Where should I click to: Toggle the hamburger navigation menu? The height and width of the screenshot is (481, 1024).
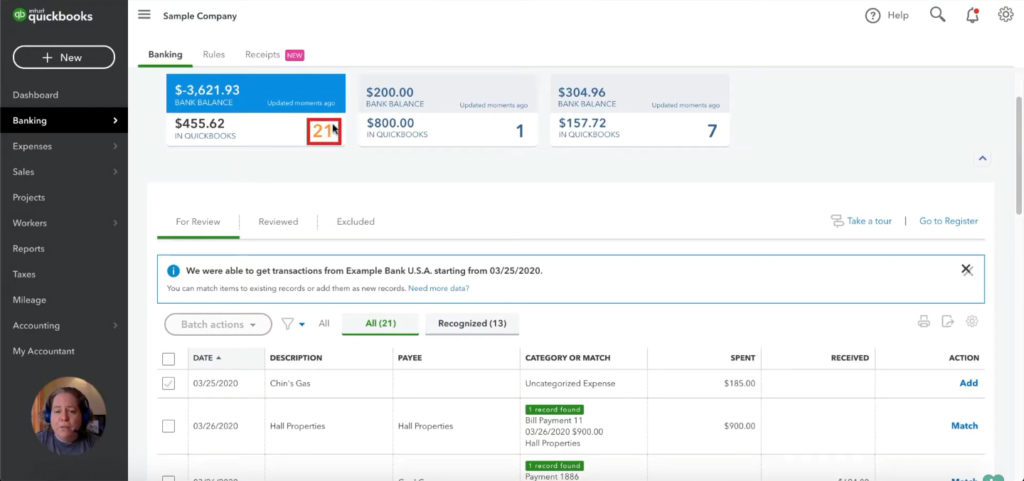pos(144,15)
